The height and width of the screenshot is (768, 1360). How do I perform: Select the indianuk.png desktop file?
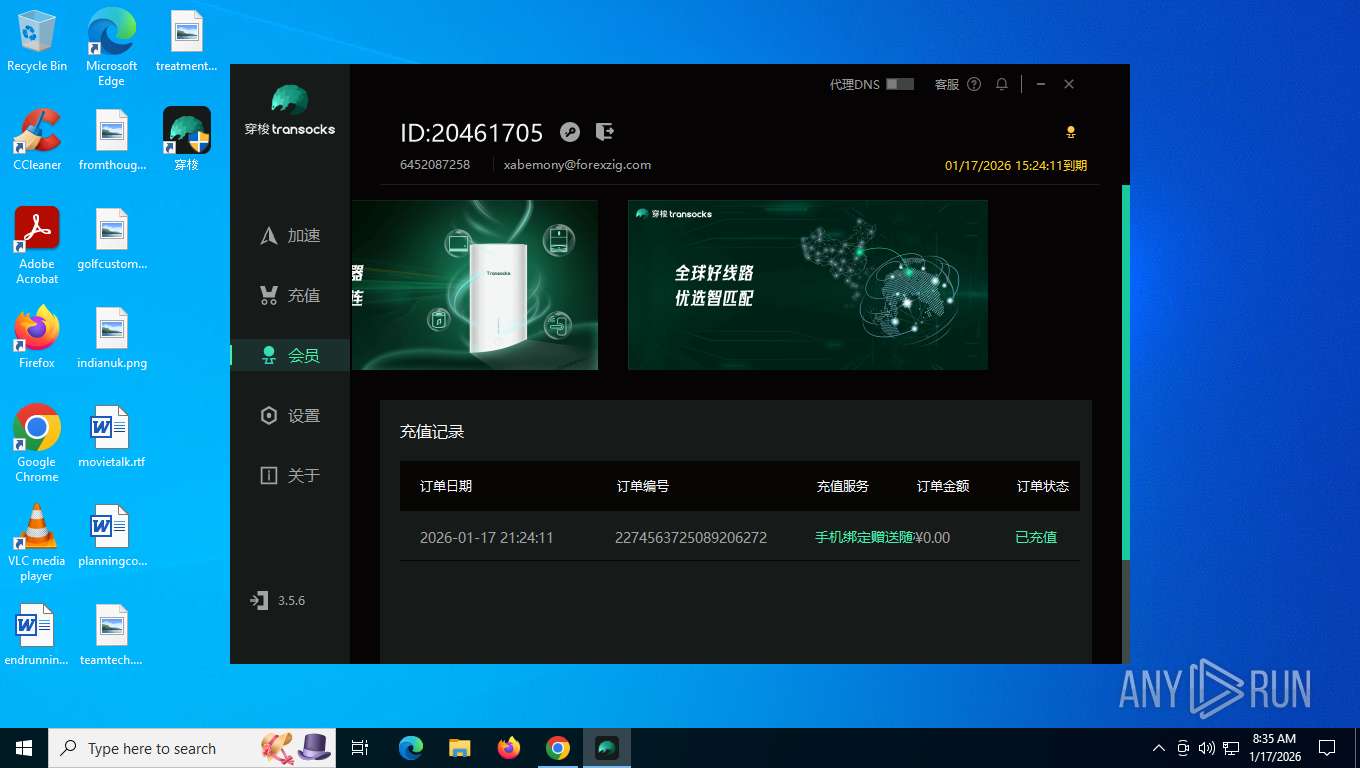(112, 337)
